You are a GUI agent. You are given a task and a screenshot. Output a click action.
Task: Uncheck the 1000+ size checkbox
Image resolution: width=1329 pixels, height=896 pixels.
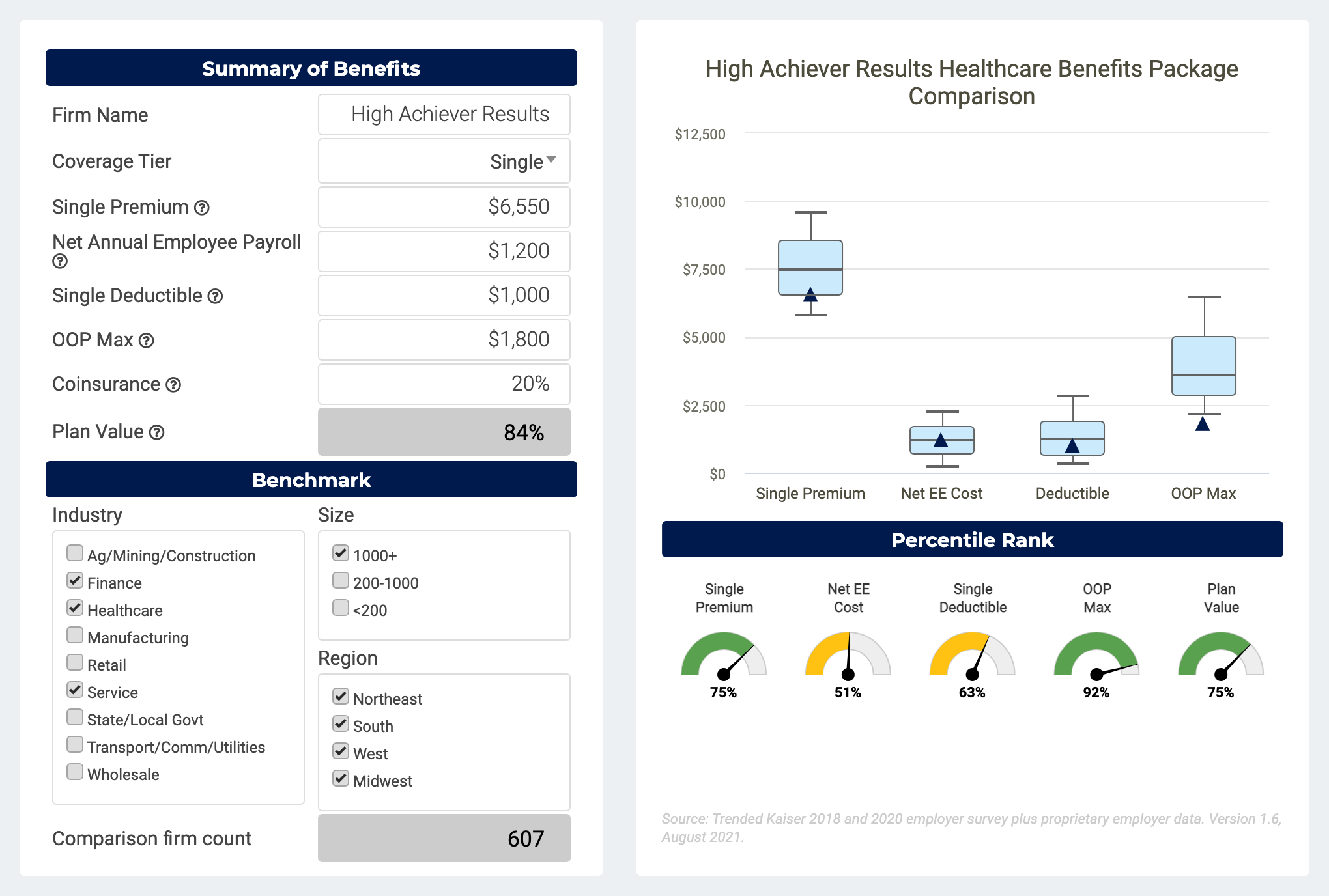(x=341, y=553)
